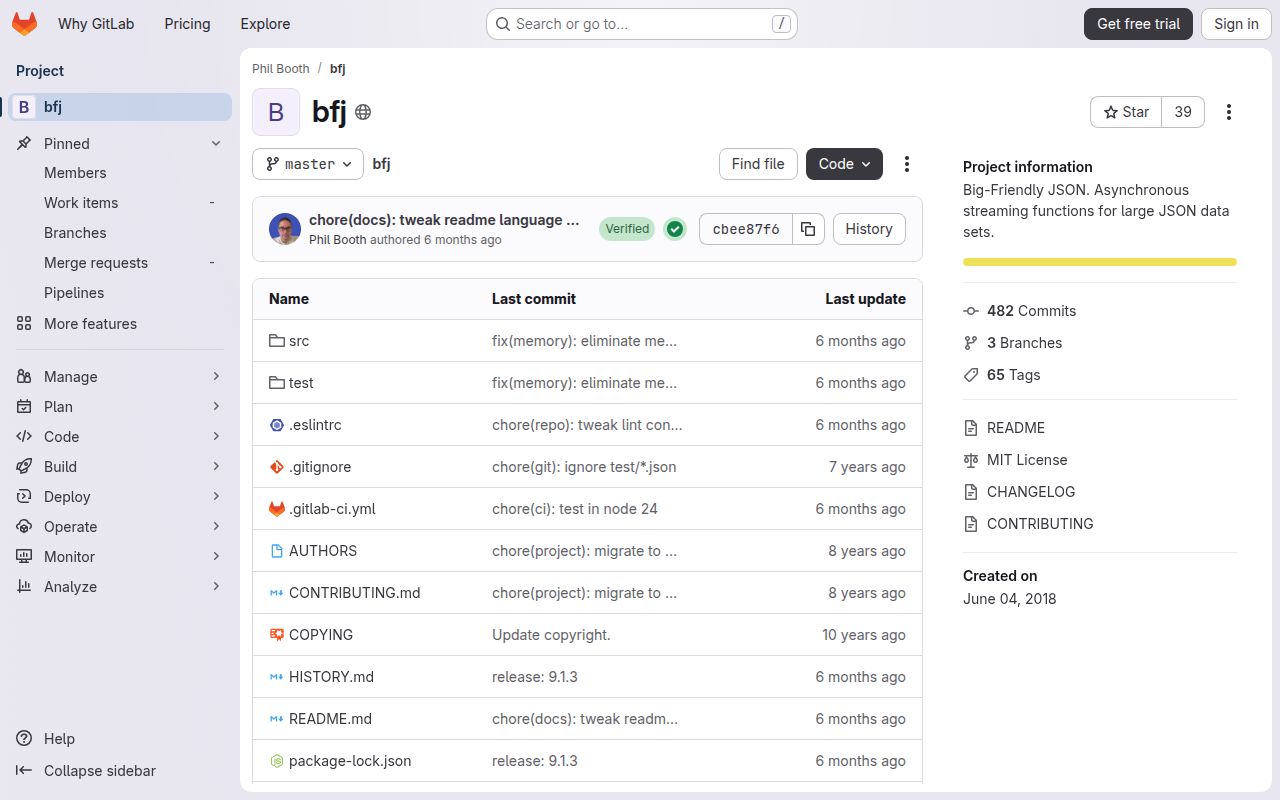Expand the Code sidebar menu
This screenshot has height=800, width=1280.
click(120, 437)
